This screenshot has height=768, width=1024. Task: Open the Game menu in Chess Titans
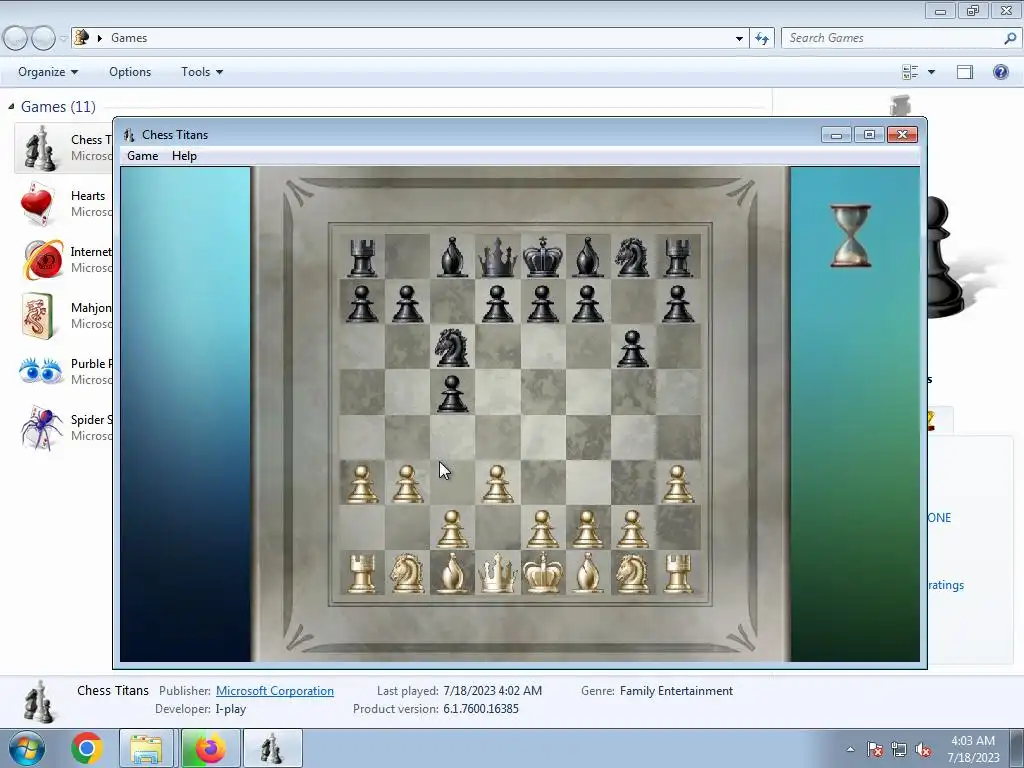point(142,156)
